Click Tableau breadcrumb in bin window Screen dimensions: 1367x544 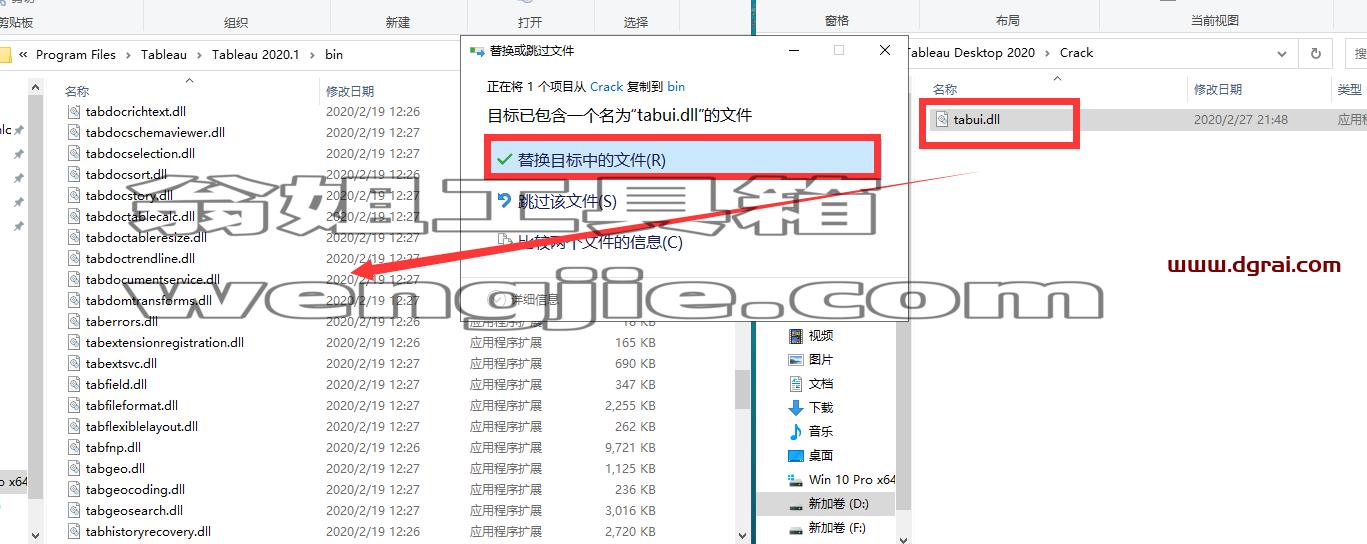163,55
